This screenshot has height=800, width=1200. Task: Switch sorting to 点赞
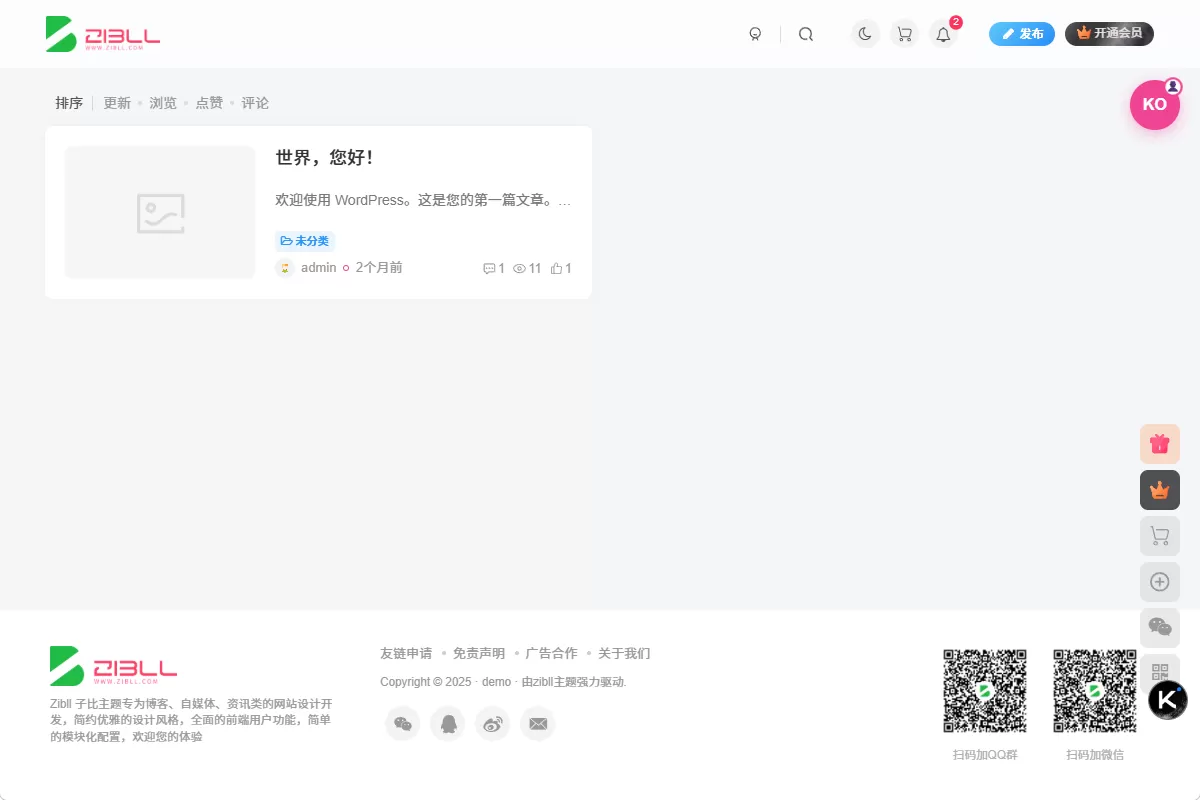point(209,102)
